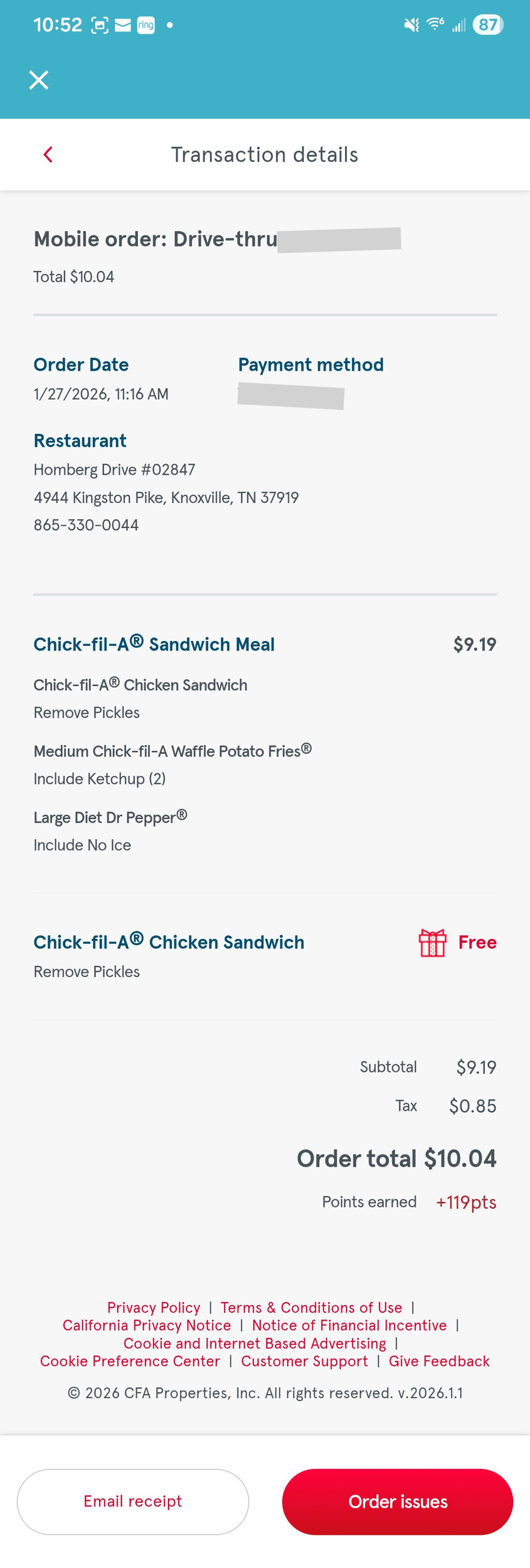Tap the screenshot notification icon in status bar
The image size is (530, 1568).
(x=100, y=25)
